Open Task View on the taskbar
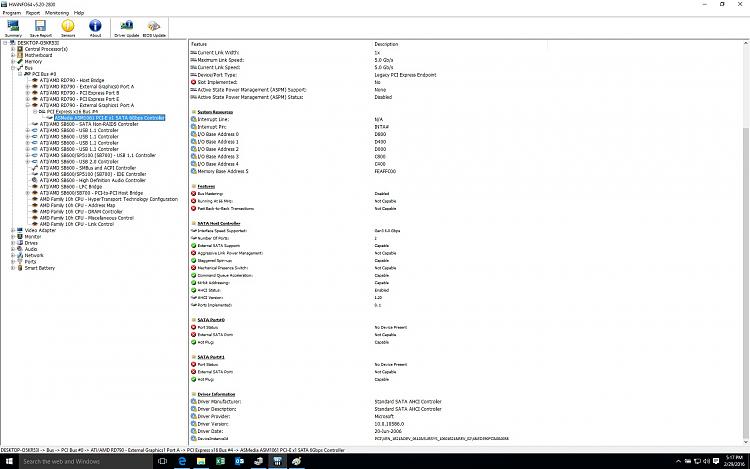Viewport: 750px width, 469px height. [163, 461]
